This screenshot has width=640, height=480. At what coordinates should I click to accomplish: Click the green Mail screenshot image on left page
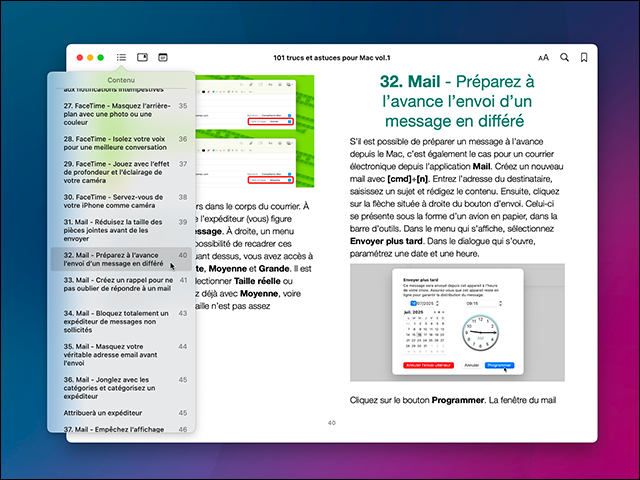pyautogui.click(x=255, y=131)
